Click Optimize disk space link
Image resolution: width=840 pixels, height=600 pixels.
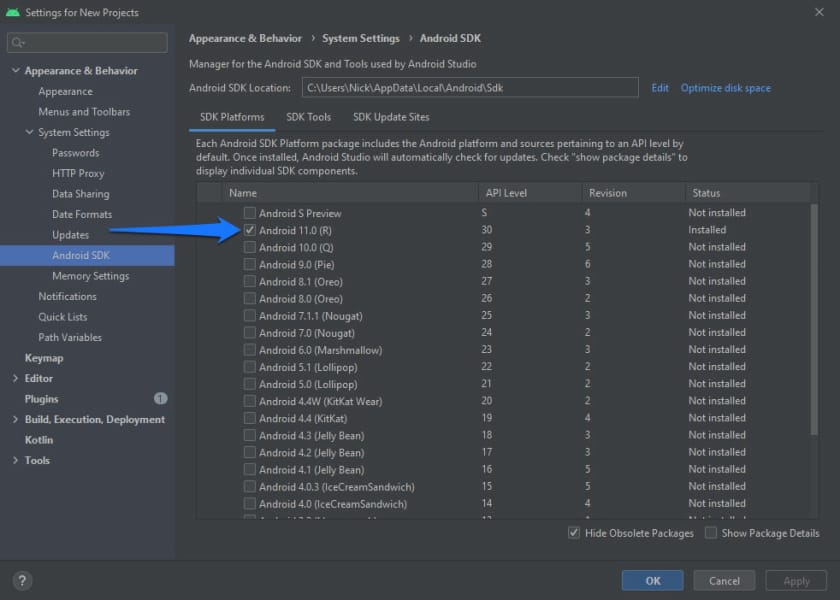click(726, 88)
